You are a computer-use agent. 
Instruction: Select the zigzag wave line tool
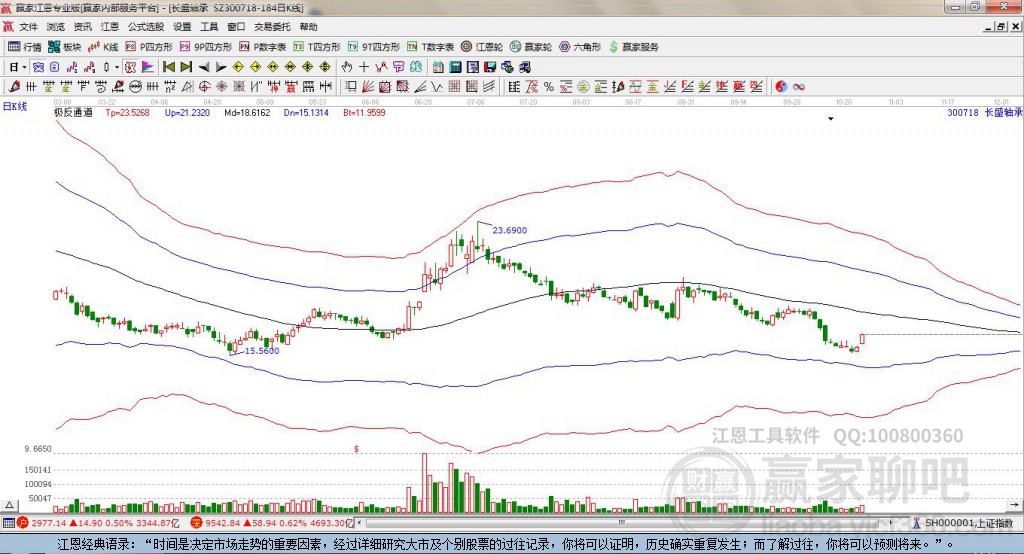[x=437, y=86]
